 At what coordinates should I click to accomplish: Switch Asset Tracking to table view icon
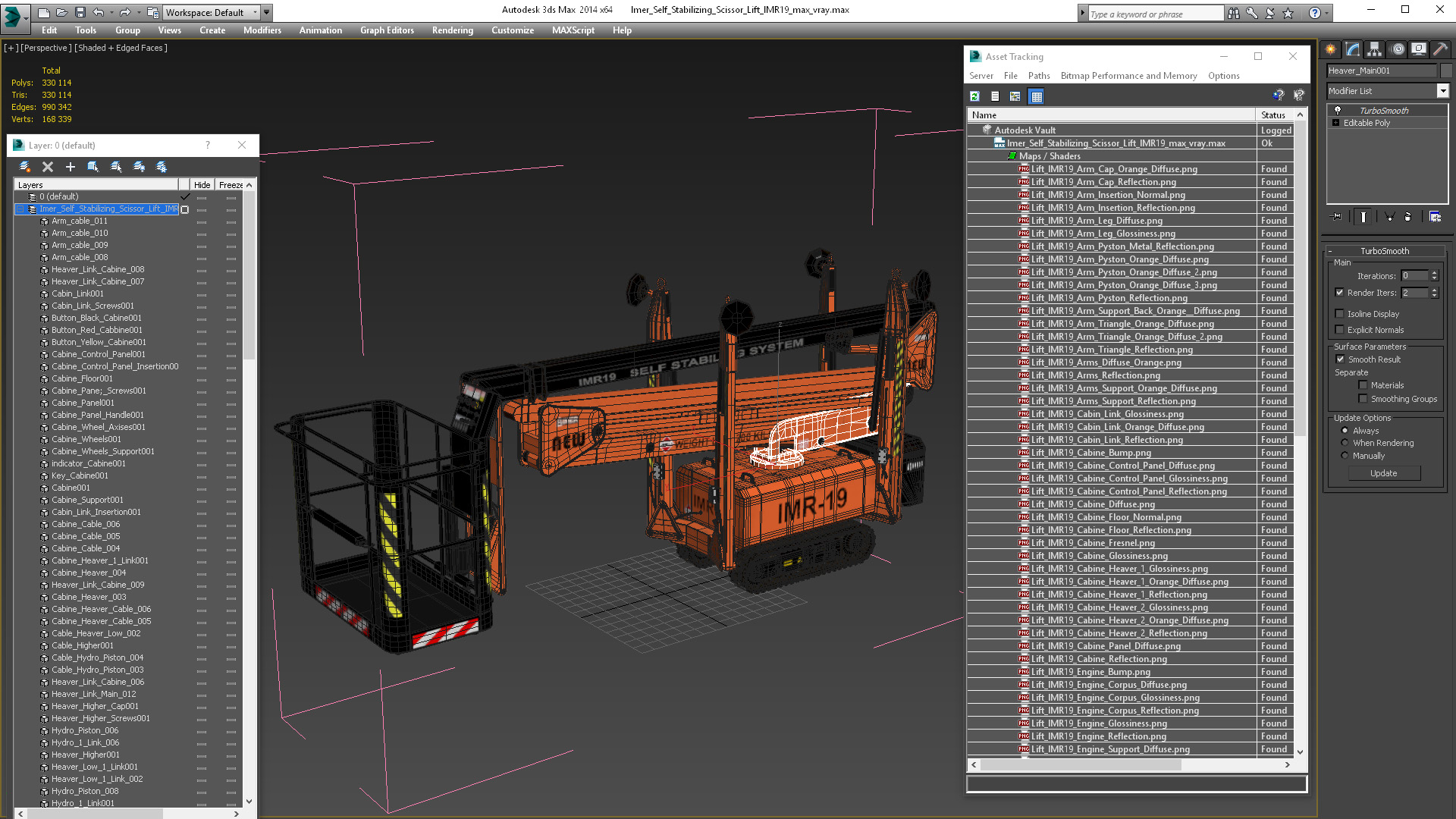pyautogui.click(x=1037, y=96)
